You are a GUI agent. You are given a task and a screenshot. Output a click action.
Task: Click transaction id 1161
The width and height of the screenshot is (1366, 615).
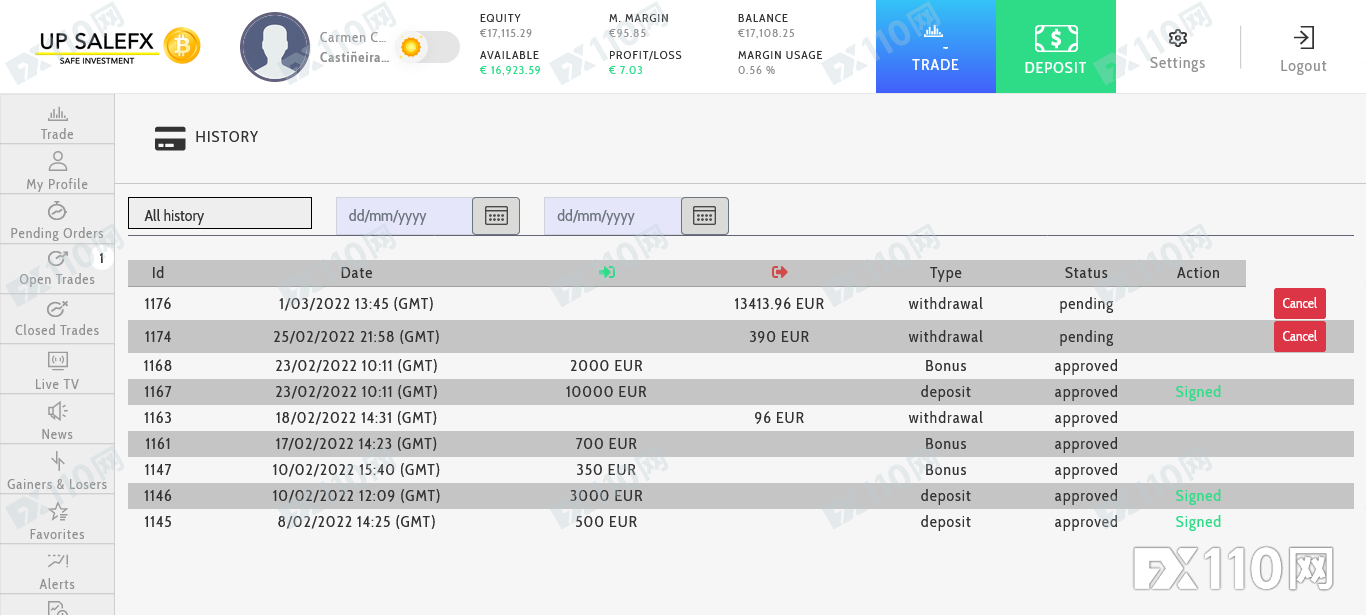158,444
